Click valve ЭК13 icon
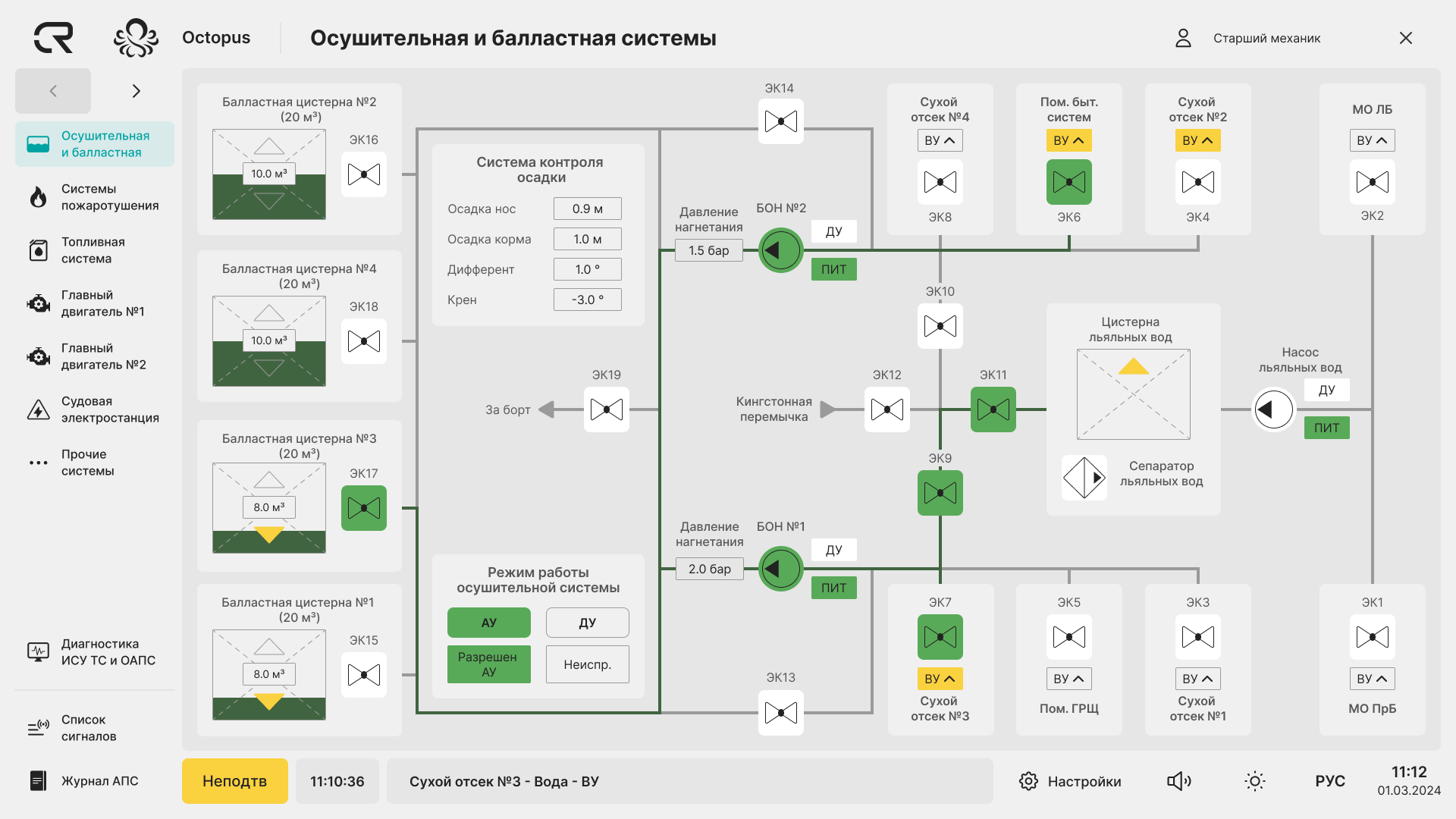This screenshot has width=1456, height=819. (x=781, y=713)
